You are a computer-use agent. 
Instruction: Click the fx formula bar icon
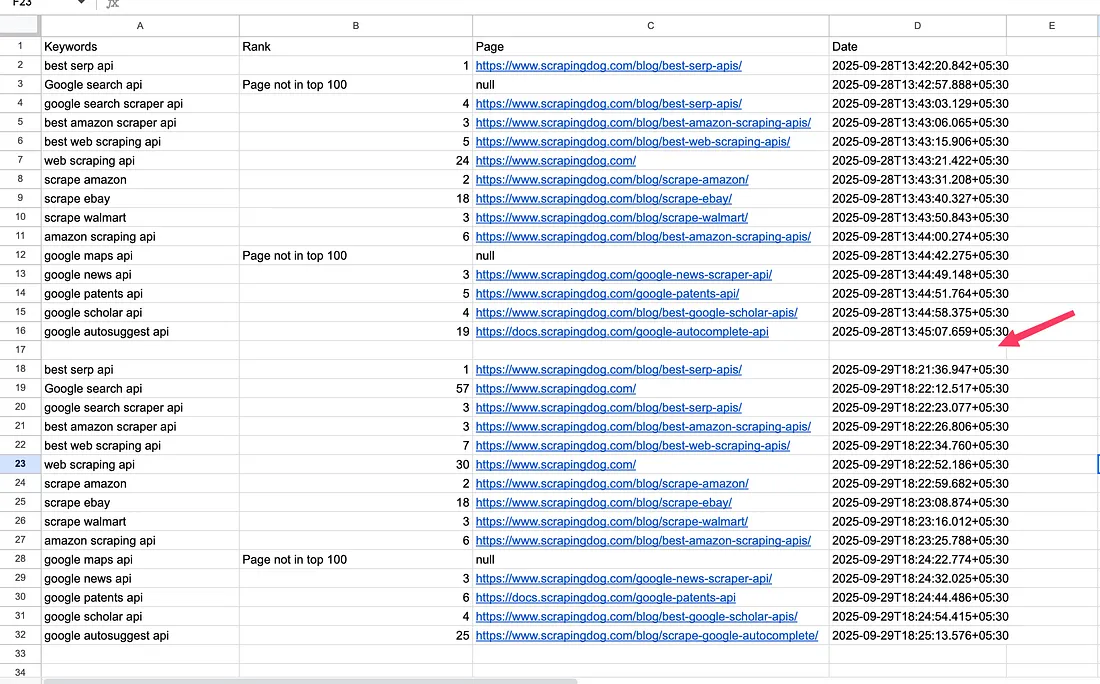[x=112, y=4]
